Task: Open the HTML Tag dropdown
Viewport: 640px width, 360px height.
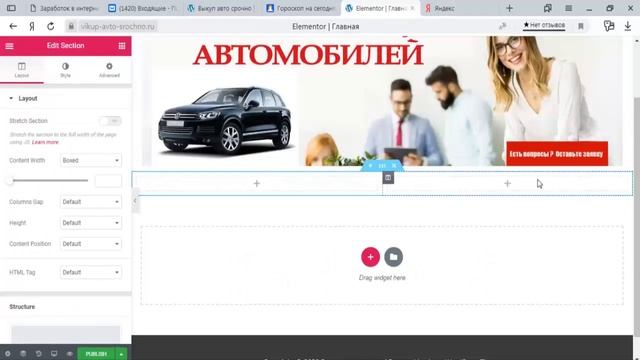Action: pyautogui.click(x=91, y=272)
